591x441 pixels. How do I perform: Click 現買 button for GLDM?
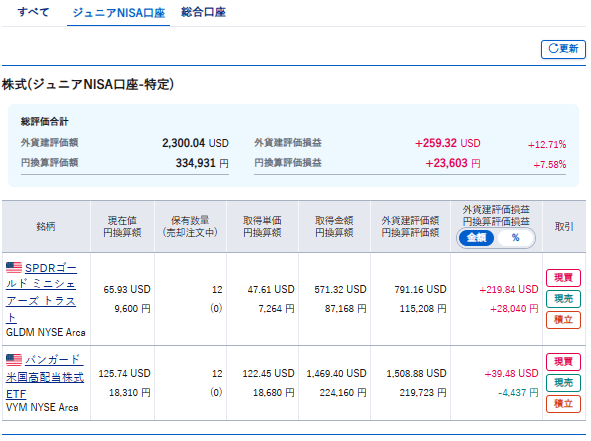[563, 278]
